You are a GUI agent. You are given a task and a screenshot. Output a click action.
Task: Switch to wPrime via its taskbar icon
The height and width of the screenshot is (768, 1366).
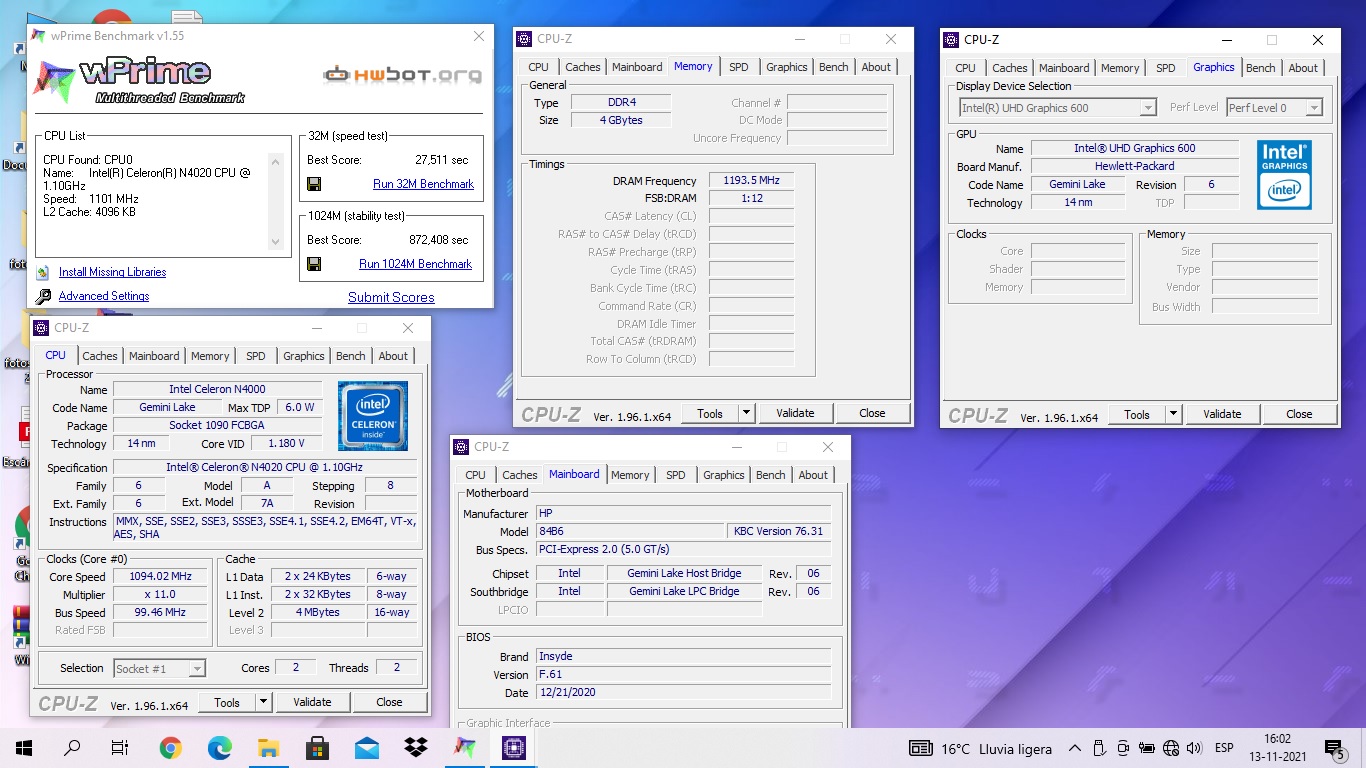point(465,747)
